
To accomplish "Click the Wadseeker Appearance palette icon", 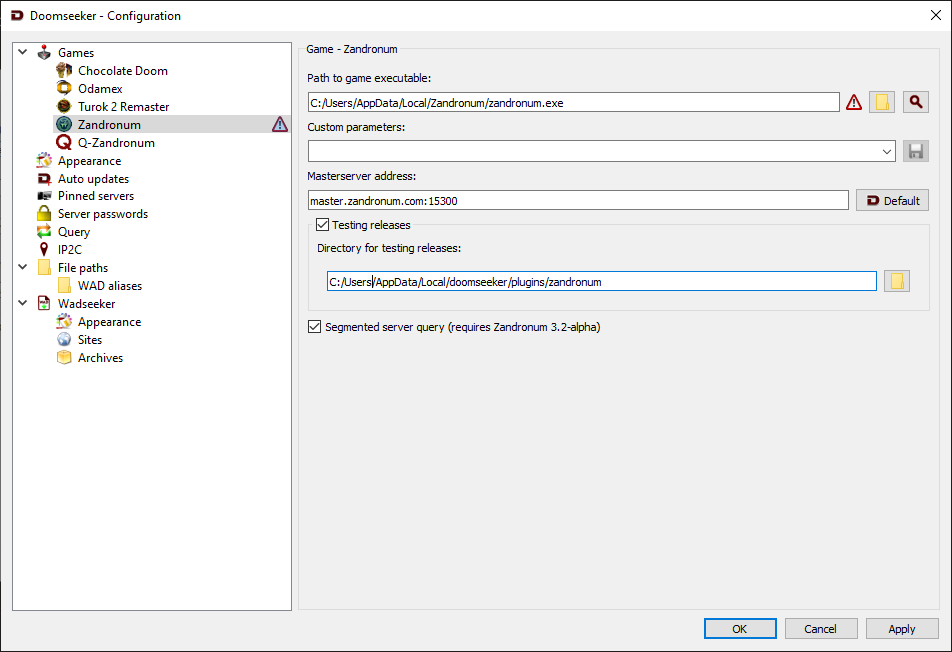I will pyautogui.click(x=64, y=321).
